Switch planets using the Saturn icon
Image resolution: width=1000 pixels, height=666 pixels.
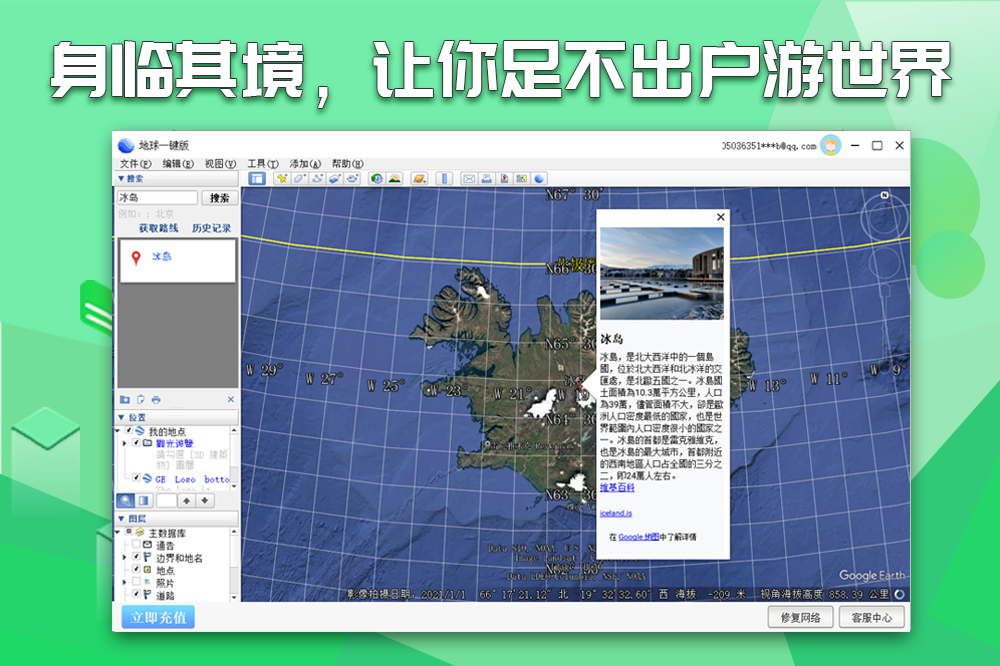coord(420,178)
